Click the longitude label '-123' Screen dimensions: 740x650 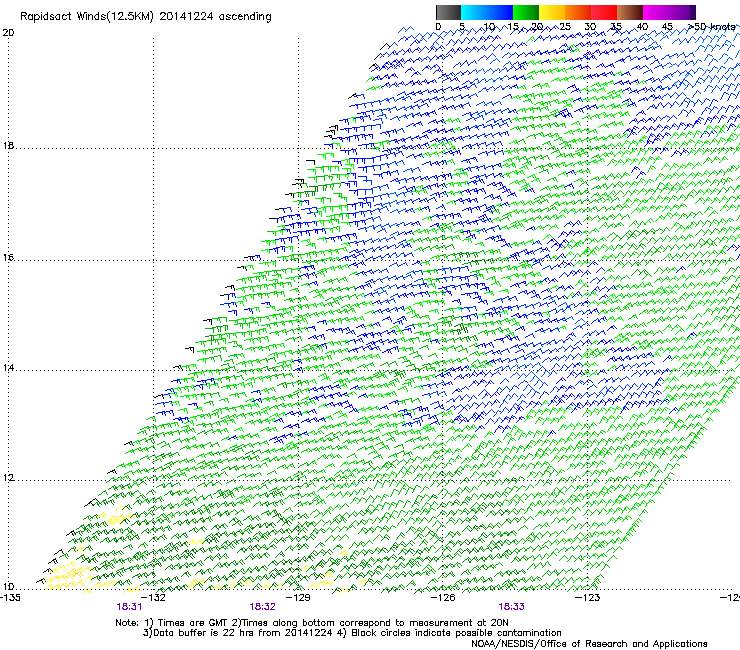588,598
